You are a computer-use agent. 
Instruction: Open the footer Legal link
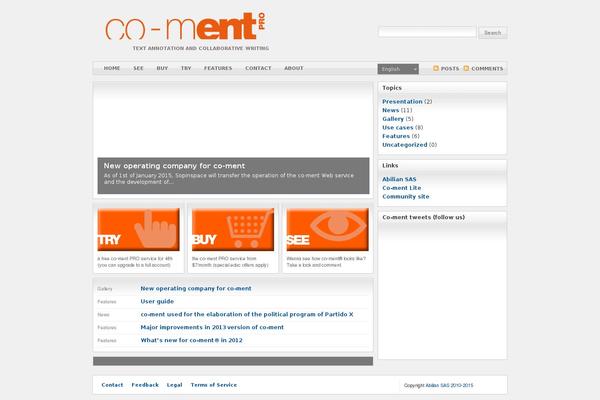174,385
